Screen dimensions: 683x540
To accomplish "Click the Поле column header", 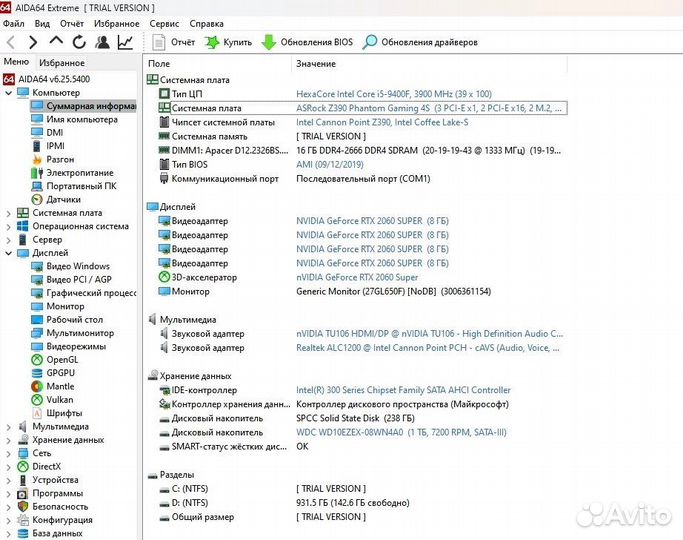I will 159,64.
